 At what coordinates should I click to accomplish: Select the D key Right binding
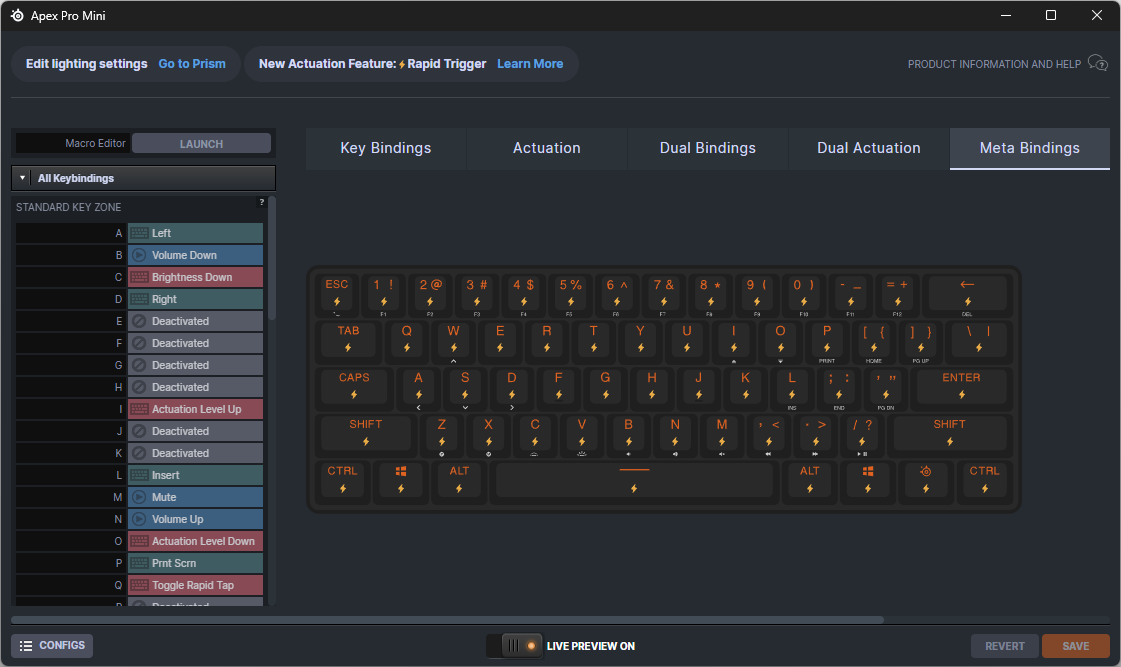pos(195,300)
